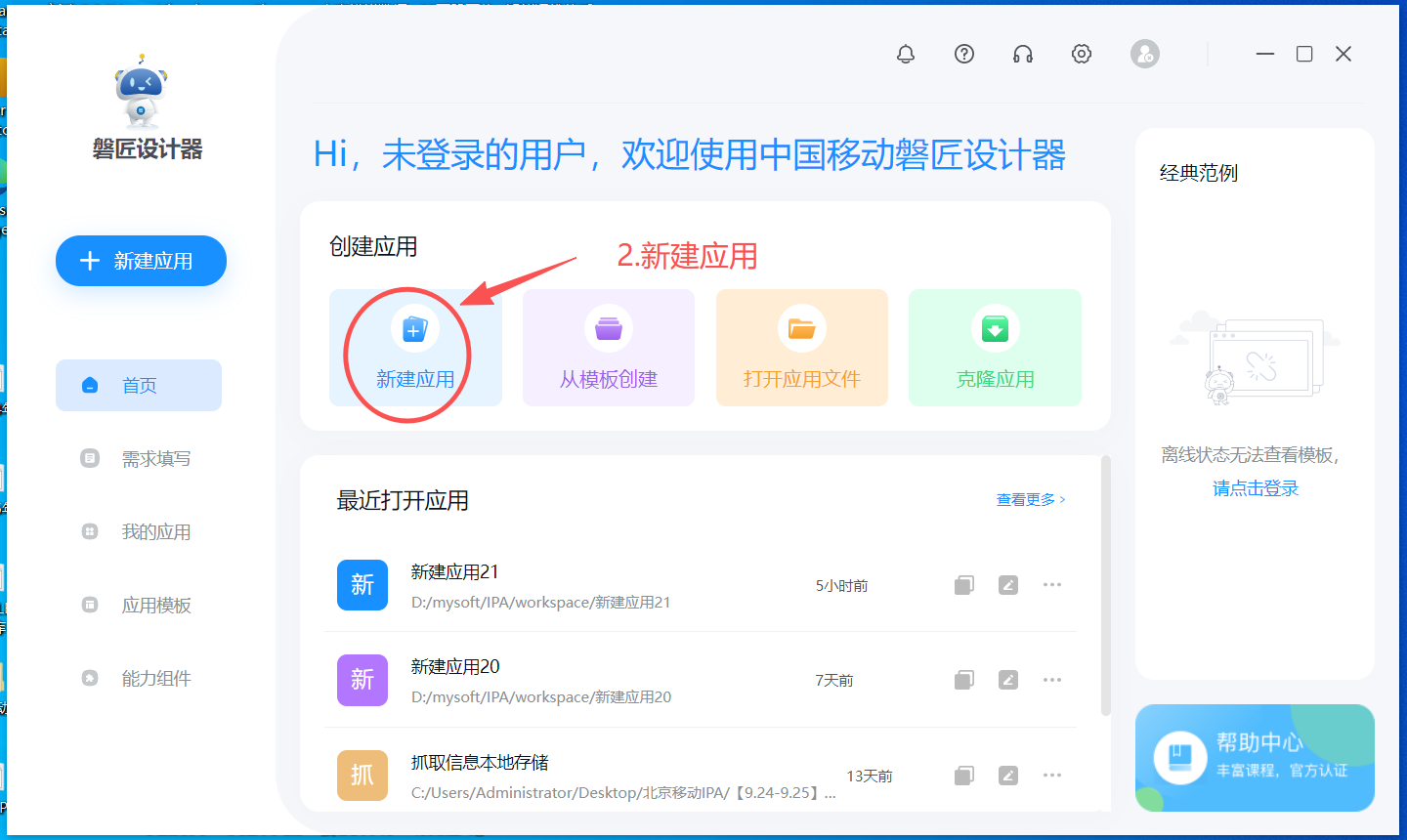
Task: Select 首页 in the sidebar
Action: tap(139, 385)
